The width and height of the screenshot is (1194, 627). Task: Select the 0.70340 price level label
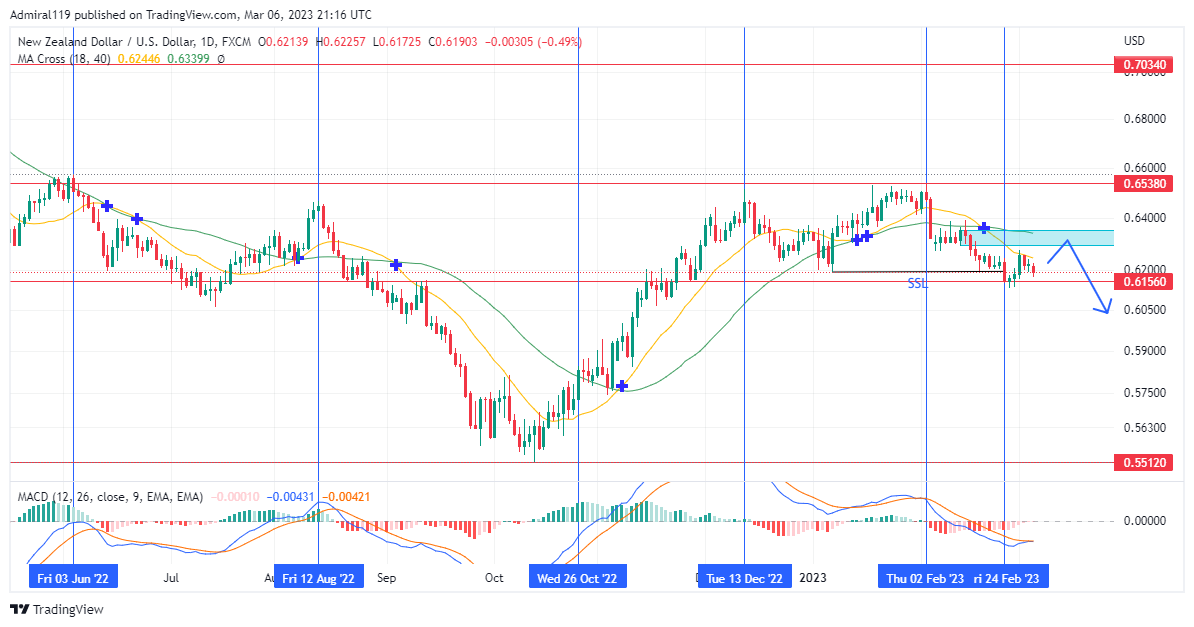1145,65
